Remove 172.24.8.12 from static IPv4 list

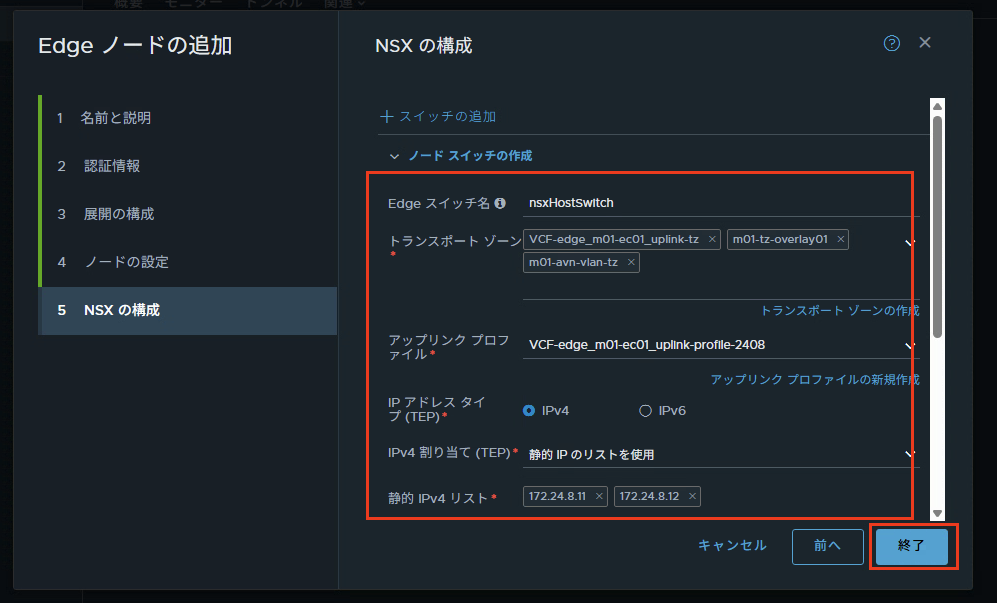tap(692, 496)
